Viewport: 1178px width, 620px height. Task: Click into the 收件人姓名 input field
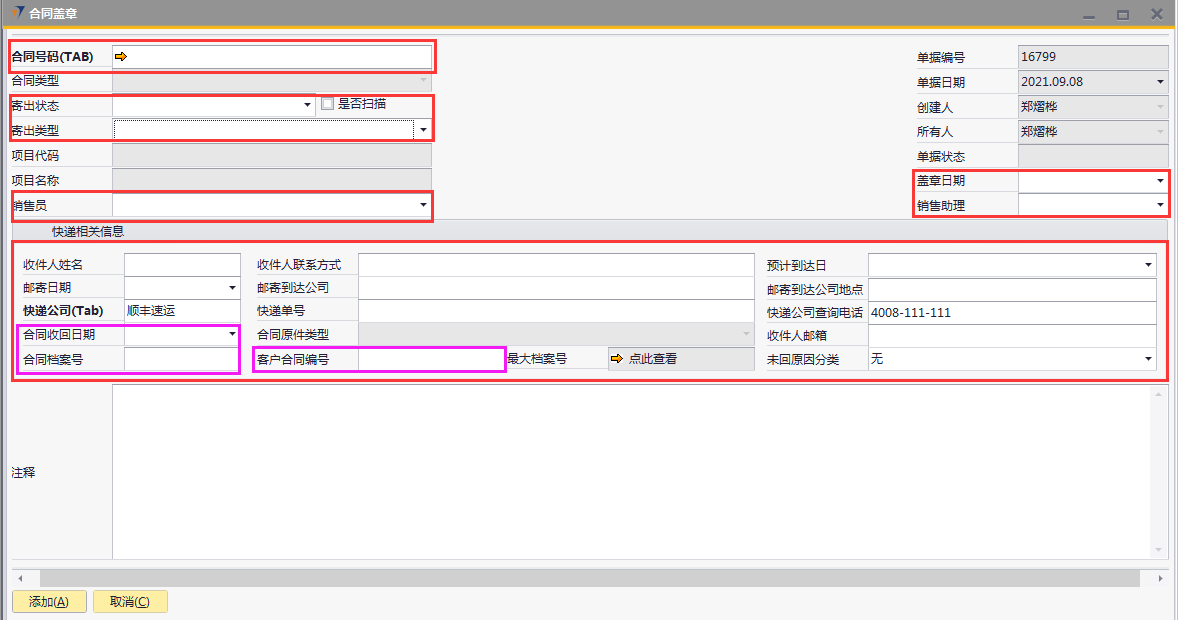(182, 265)
